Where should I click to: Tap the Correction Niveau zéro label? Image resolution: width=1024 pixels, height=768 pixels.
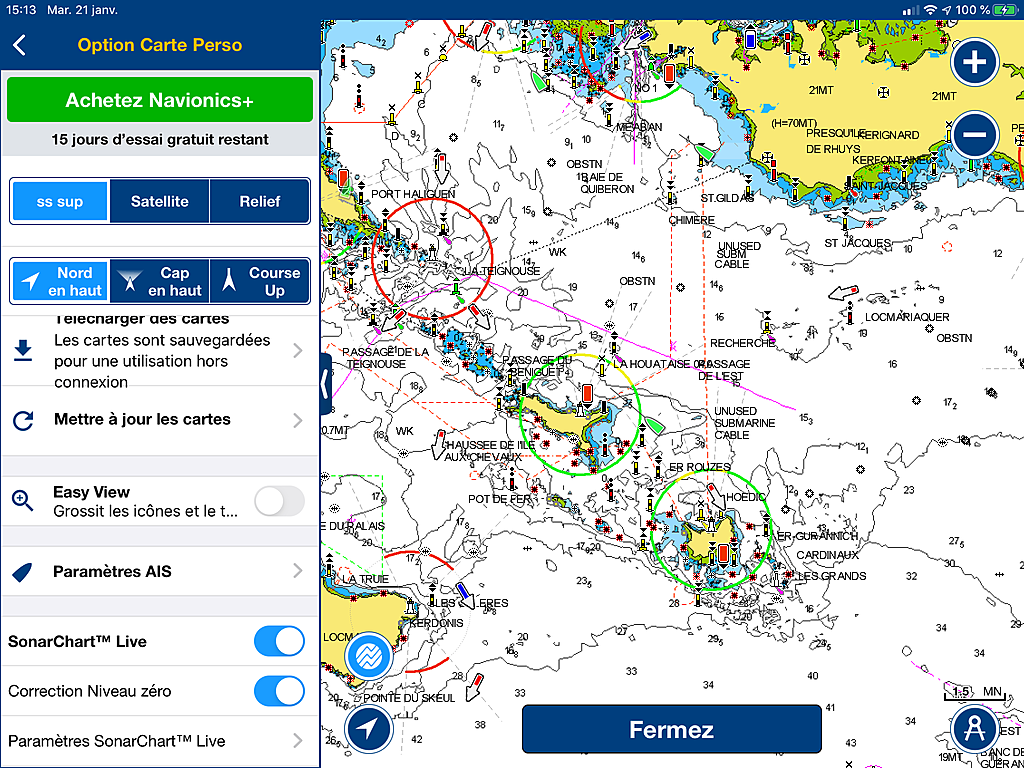click(89, 691)
